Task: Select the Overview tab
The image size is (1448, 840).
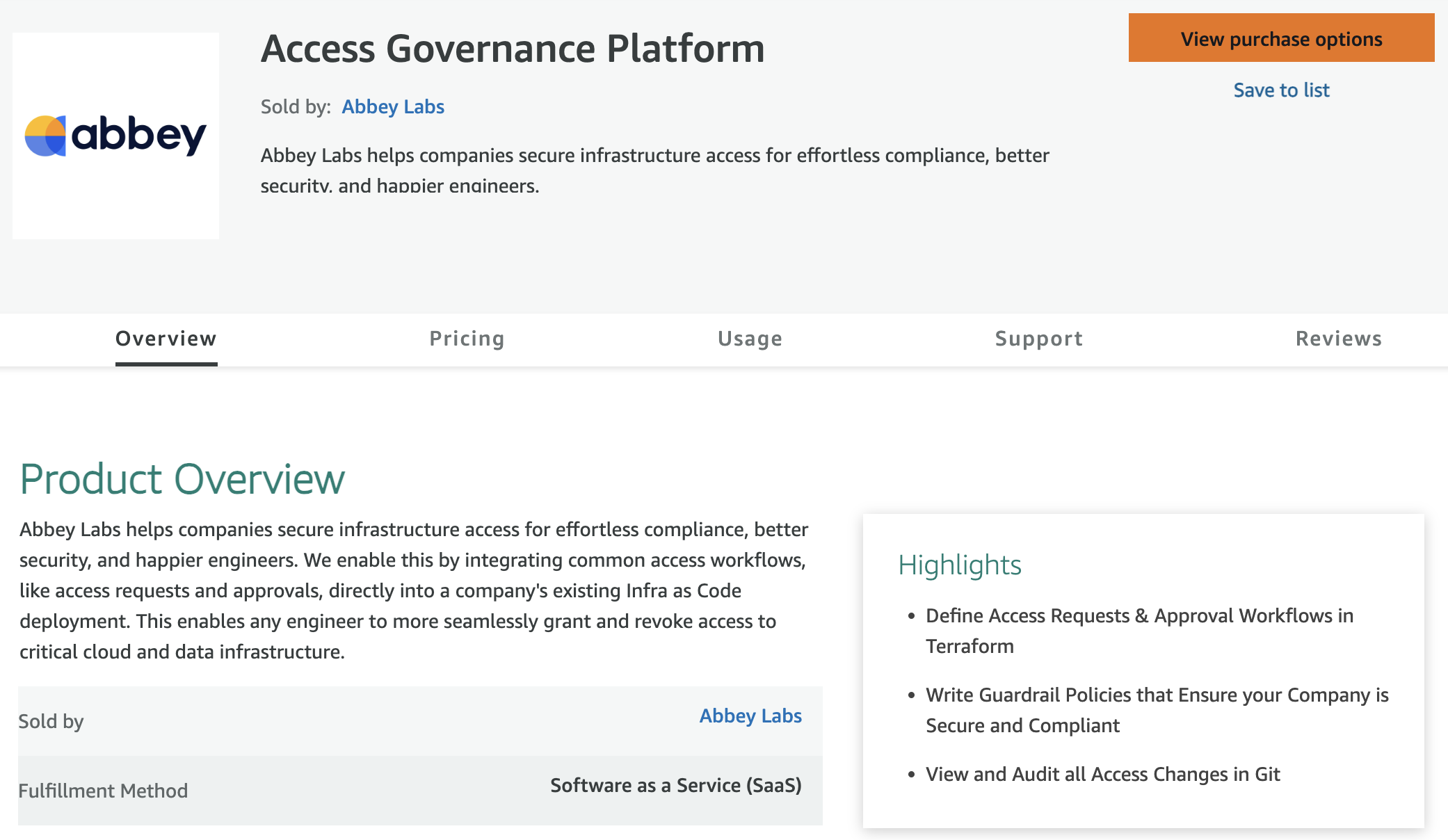Action: 166,338
